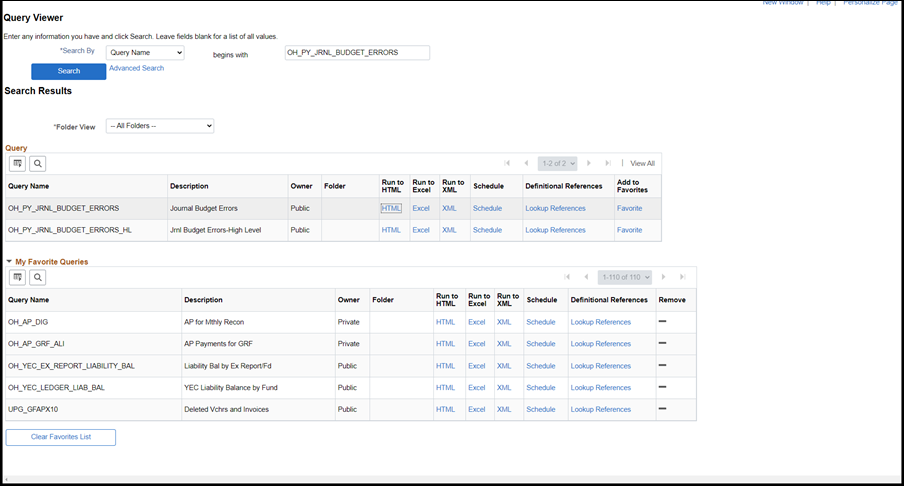Open the 1-110 of 110 rows dropdown
Image resolution: width=904 pixels, height=486 pixels.
(x=625, y=277)
